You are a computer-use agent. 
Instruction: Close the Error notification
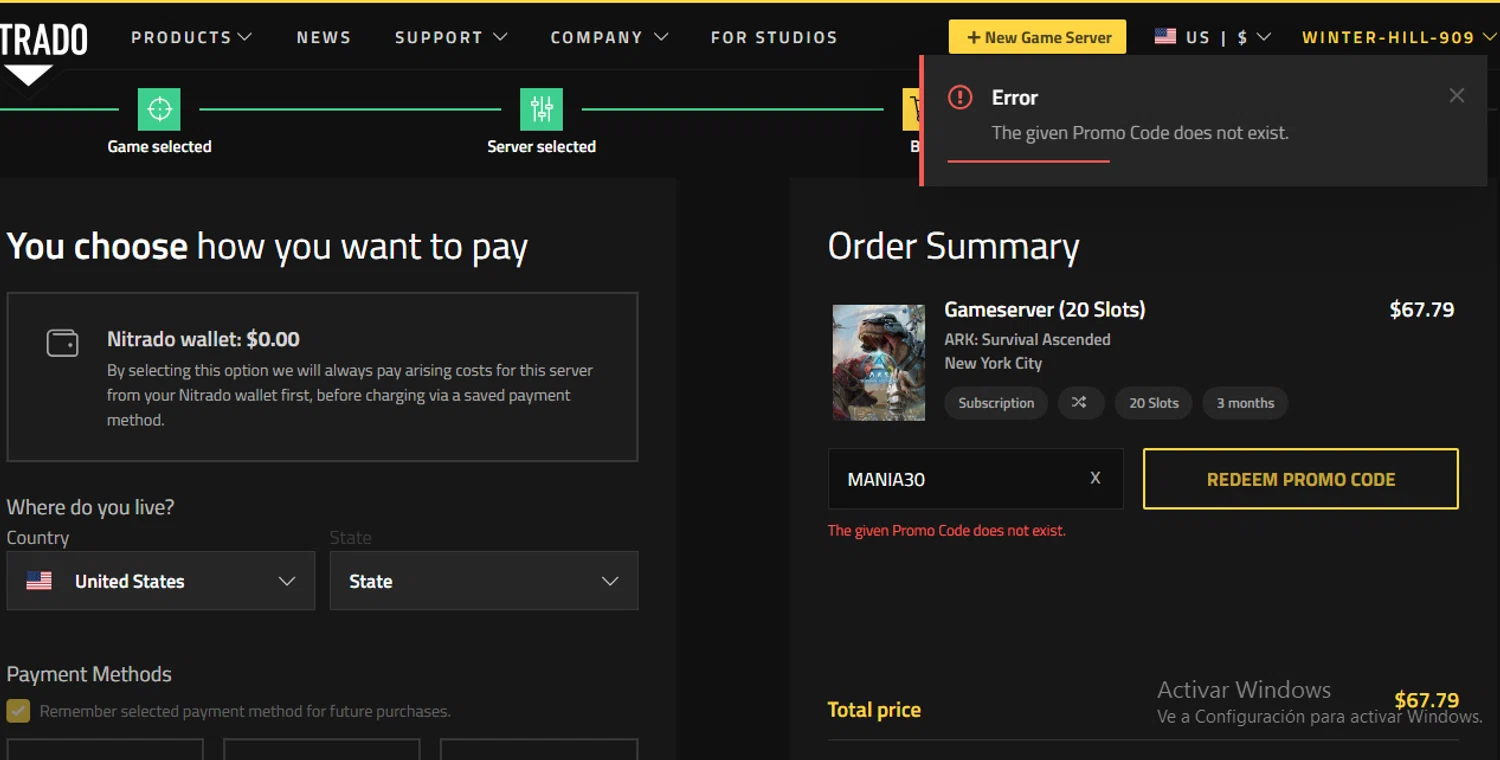(1457, 95)
